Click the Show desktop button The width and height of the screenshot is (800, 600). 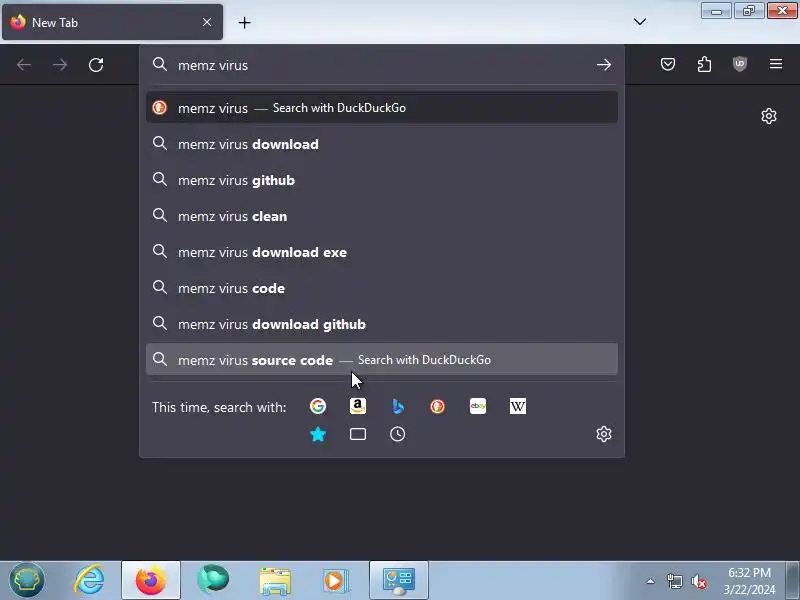(x=792, y=580)
